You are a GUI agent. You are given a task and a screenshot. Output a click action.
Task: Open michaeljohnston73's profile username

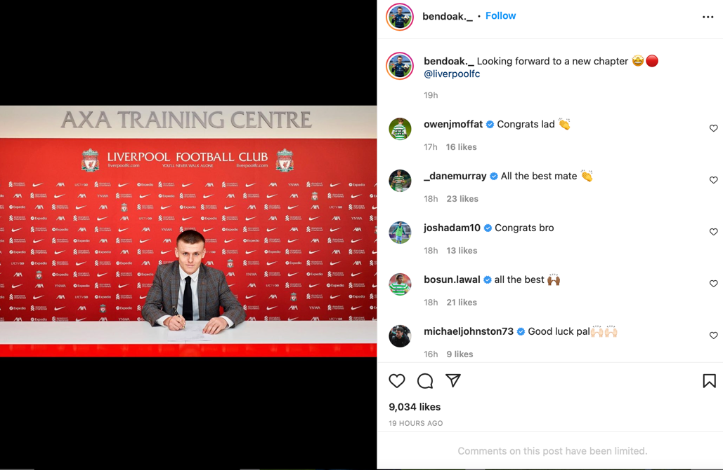point(468,331)
